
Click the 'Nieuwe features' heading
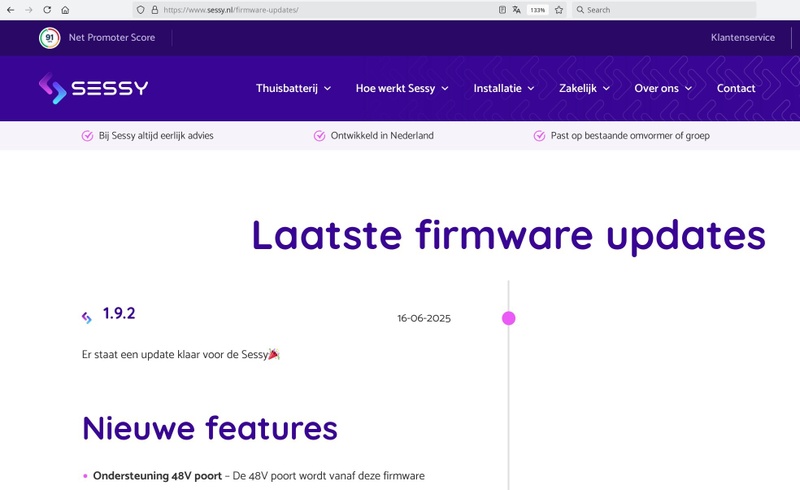(x=210, y=428)
